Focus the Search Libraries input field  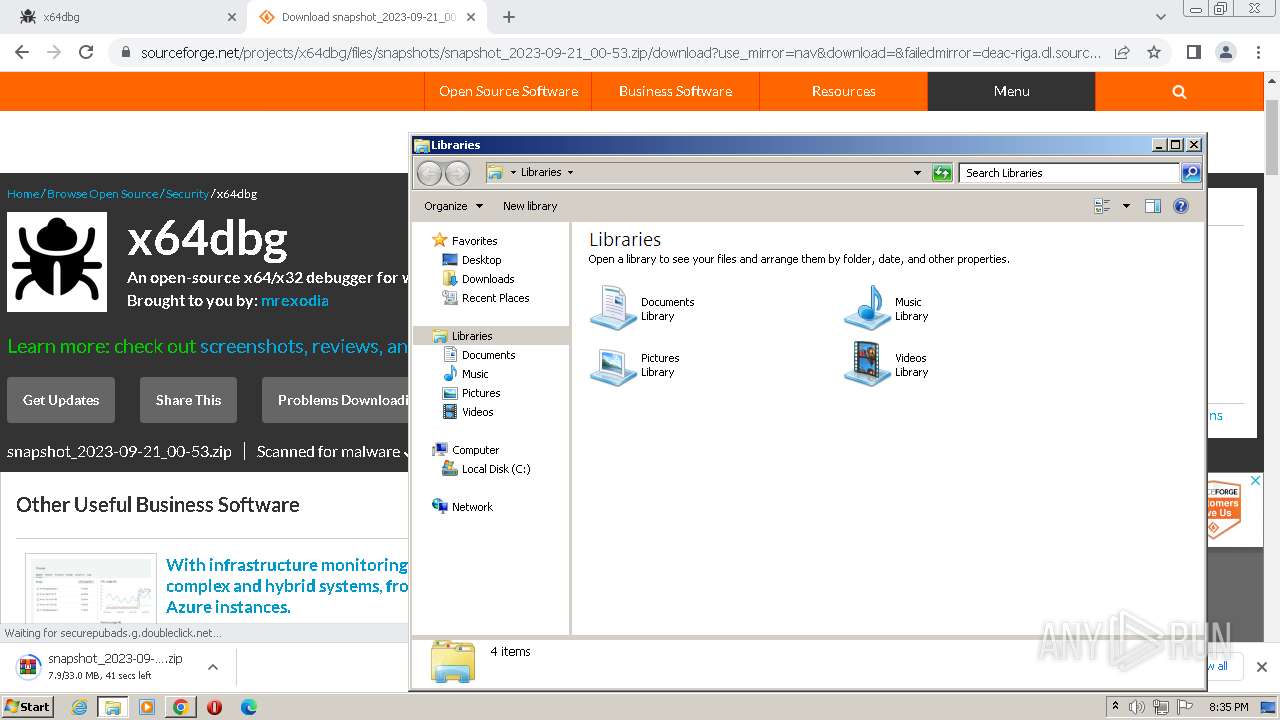(x=1069, y=173)
